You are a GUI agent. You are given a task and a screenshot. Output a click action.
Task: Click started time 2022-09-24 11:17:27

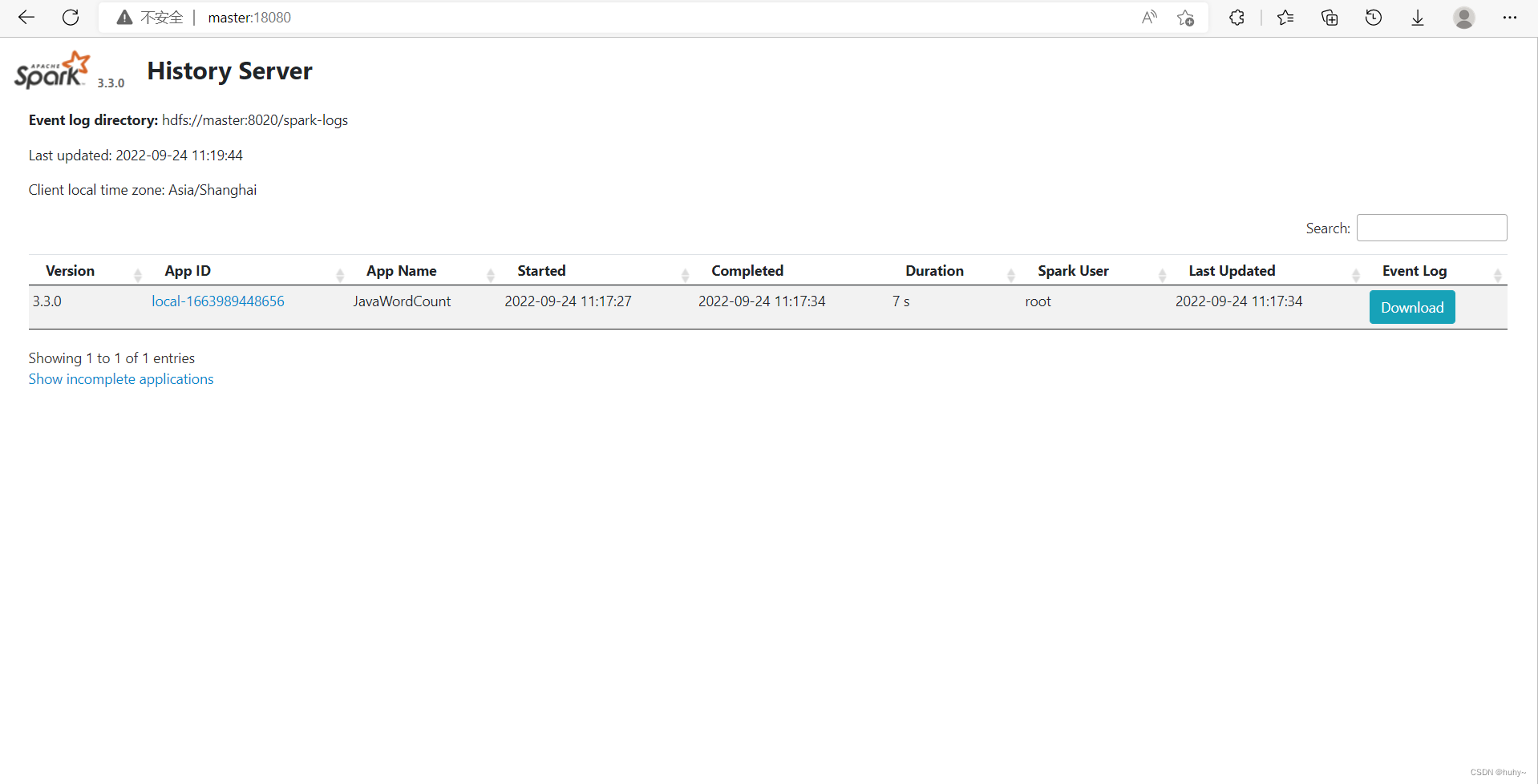tap(568, 301)
